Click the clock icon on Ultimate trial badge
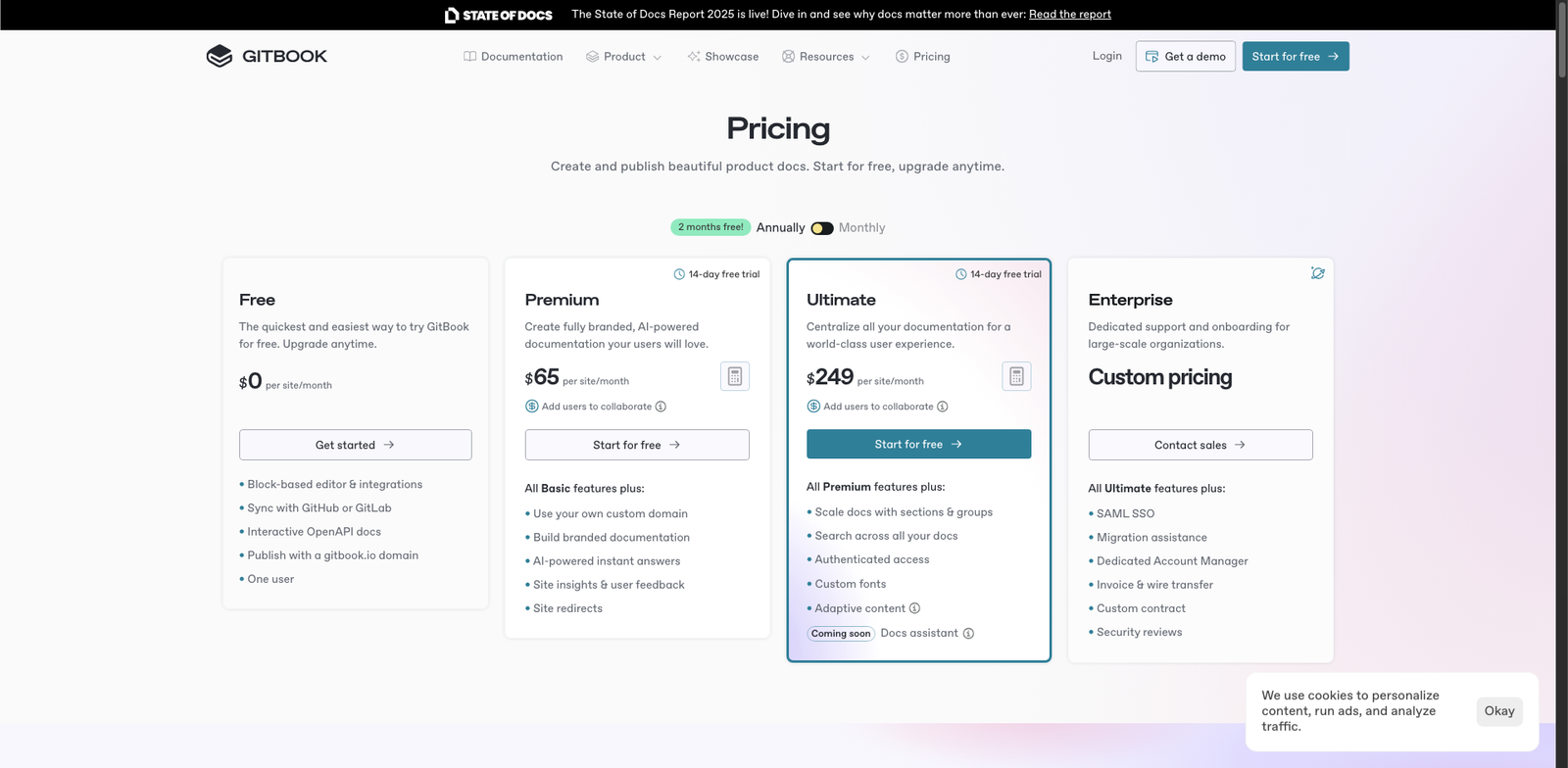 coord(961,274)
